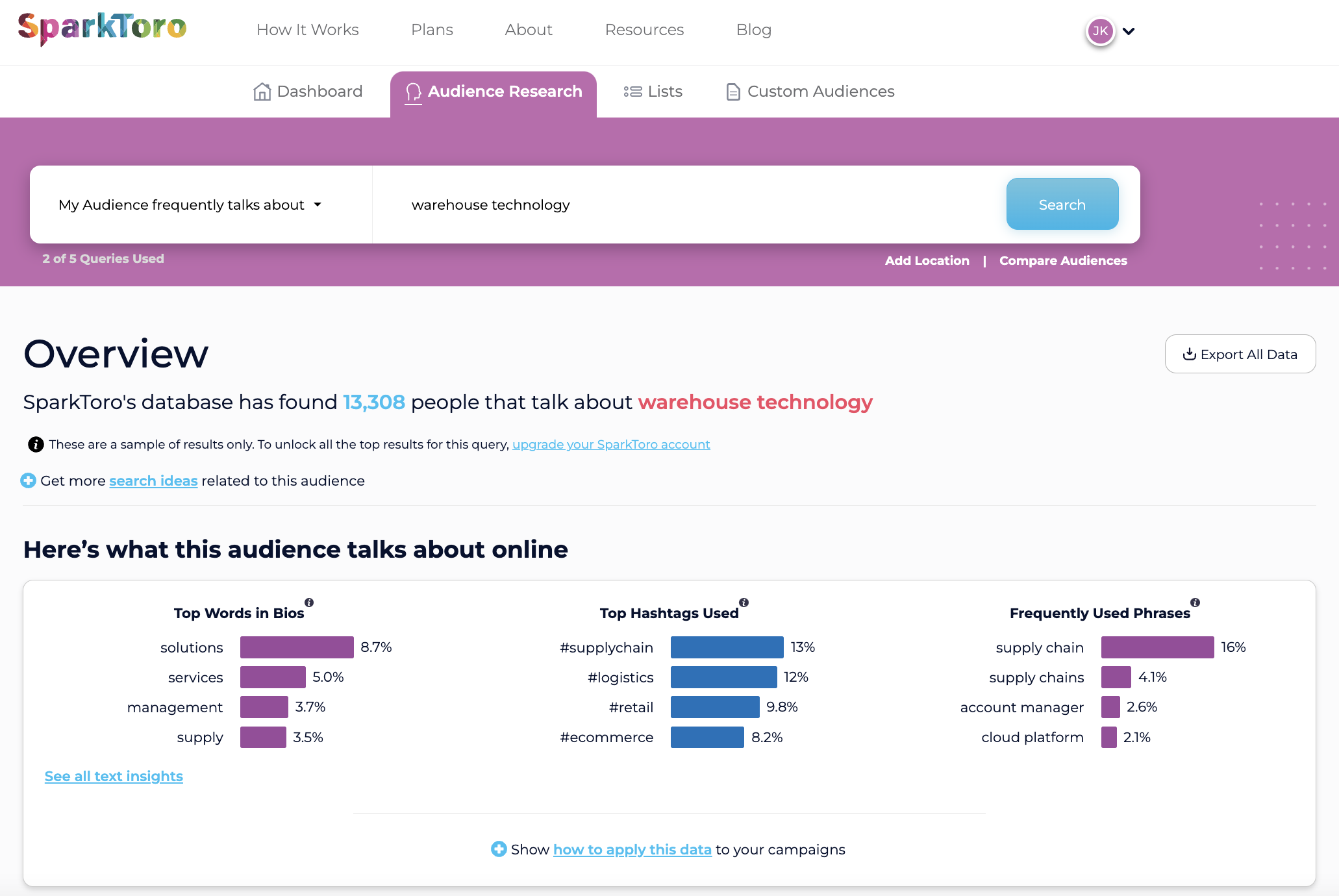Expand the plus icon beside 'Get more'
Image resolution: width=1339 pixels, height=896 pixels.
click(x=28, y=480)
